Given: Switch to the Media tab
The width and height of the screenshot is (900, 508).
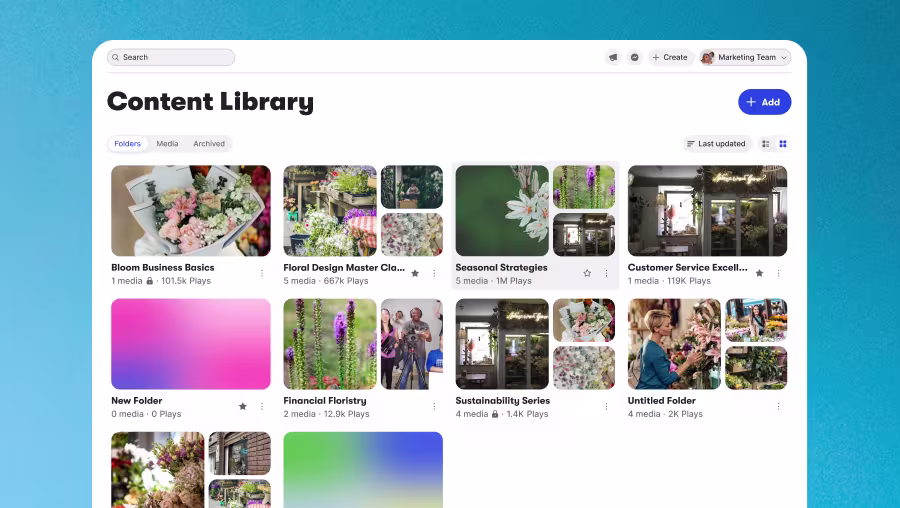Looking at the screenshot, I should pos(167,144).
